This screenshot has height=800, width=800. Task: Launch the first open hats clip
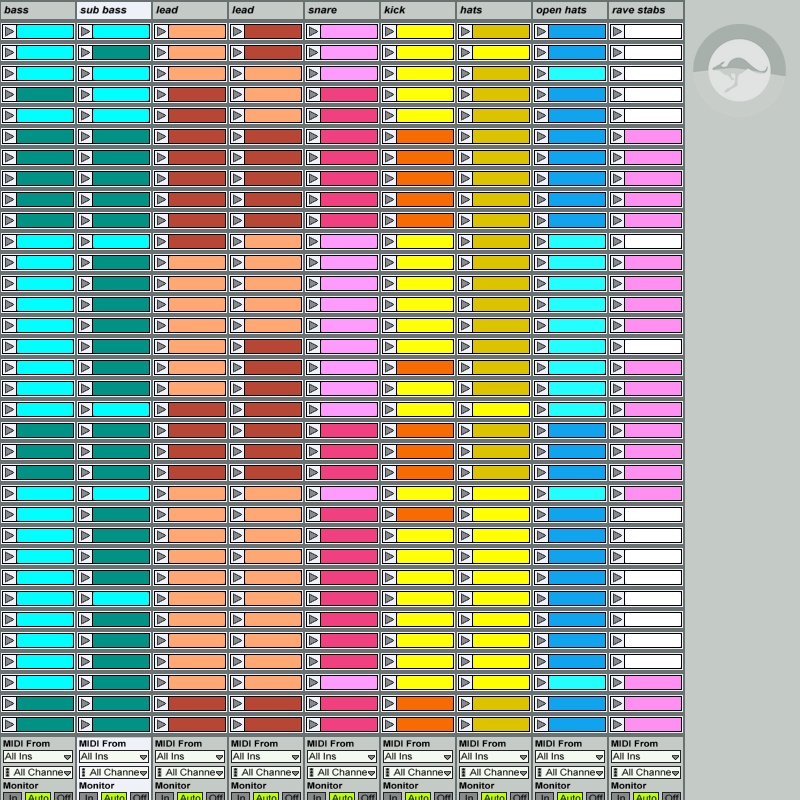tap(541, 31)
